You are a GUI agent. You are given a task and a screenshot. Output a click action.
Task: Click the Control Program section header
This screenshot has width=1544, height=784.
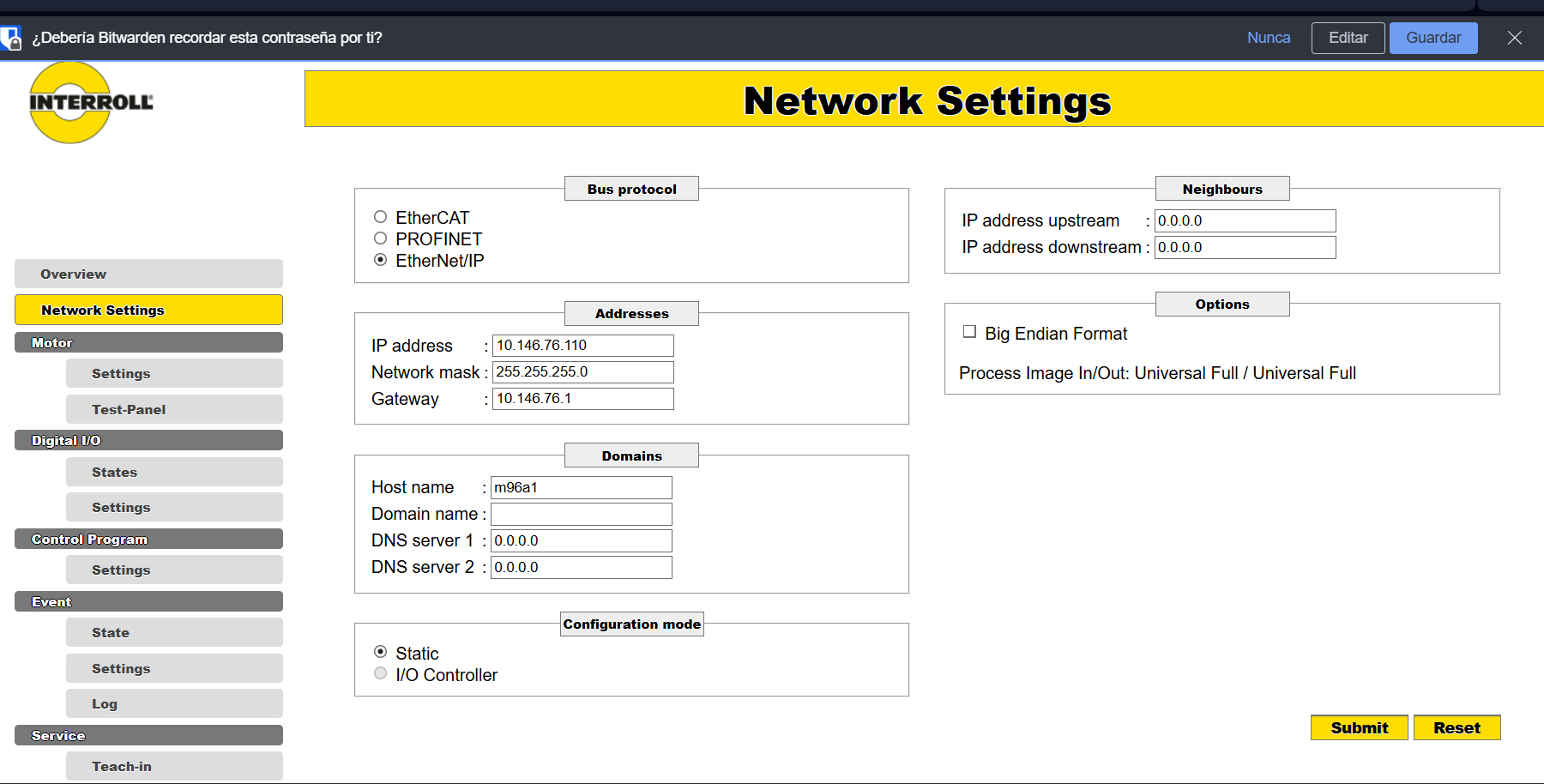click(x=148, y=539)
